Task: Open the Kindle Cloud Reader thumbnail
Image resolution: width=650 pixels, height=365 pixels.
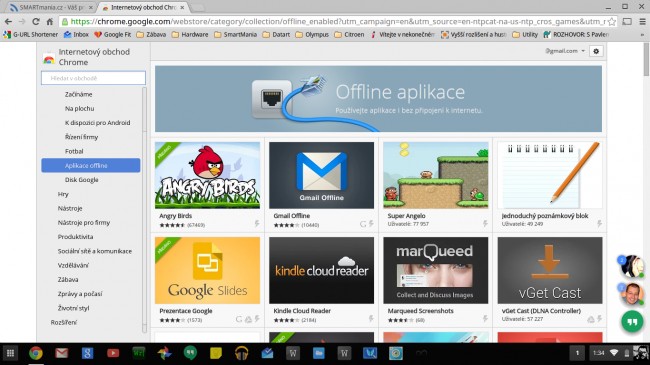Action: [321, 270]
